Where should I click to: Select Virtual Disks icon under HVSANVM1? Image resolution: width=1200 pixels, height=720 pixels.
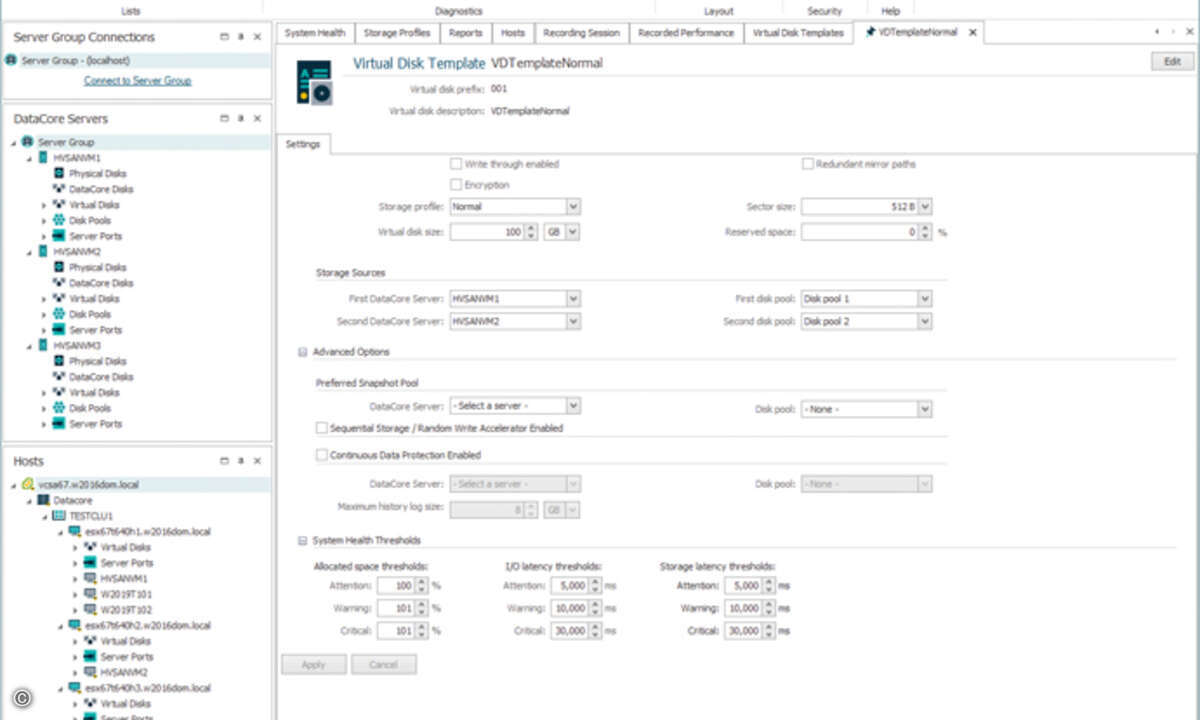pos(59,204)
